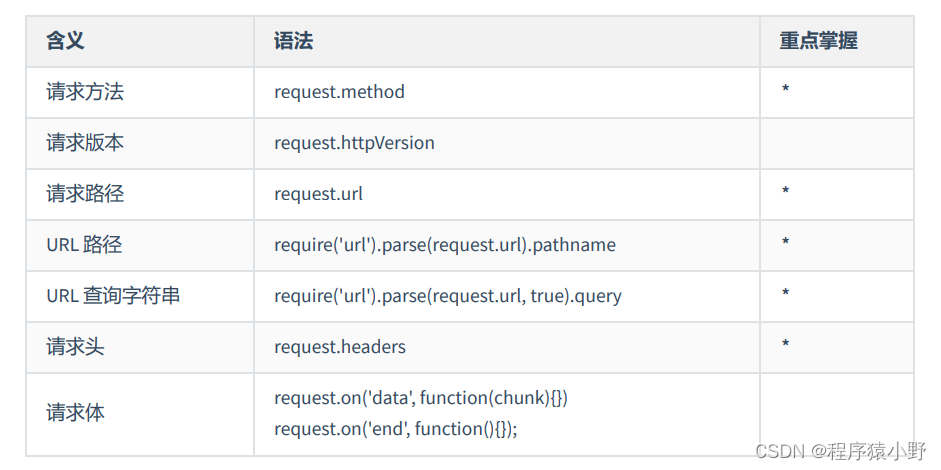Click the request.on('data') code line
Viewport: 941px width, 470px height.
(421, 398)
